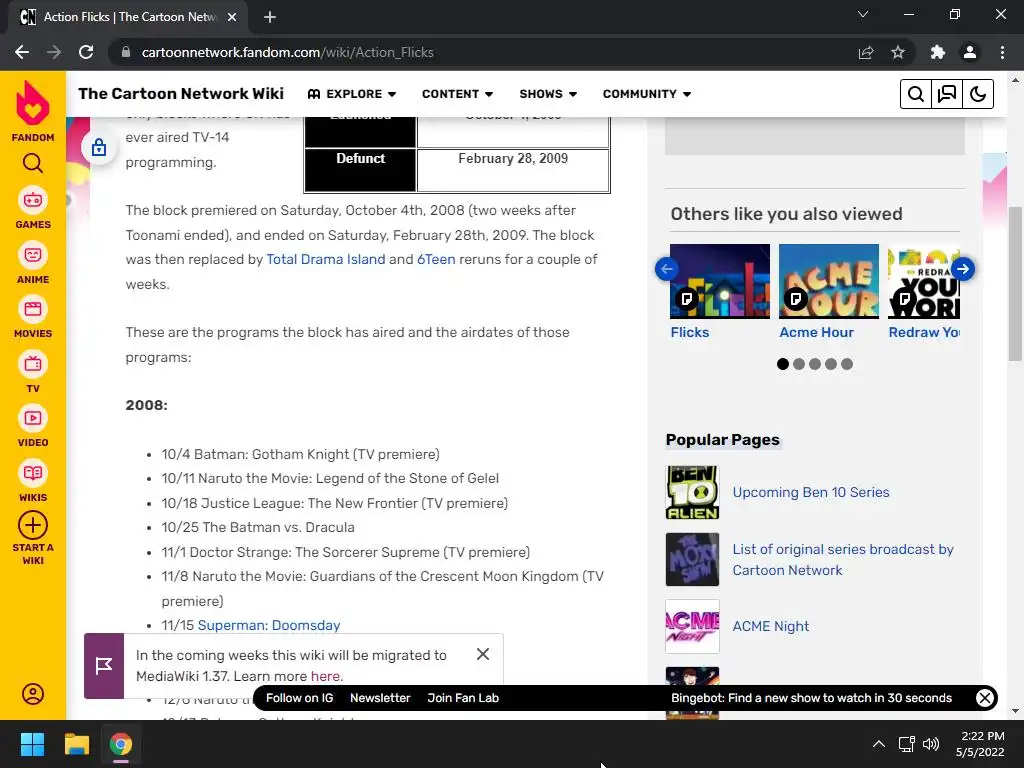Viewport: 1024px width, 768px height.
Task: Bookmark this page with star icon
Action: pos(898,52)
